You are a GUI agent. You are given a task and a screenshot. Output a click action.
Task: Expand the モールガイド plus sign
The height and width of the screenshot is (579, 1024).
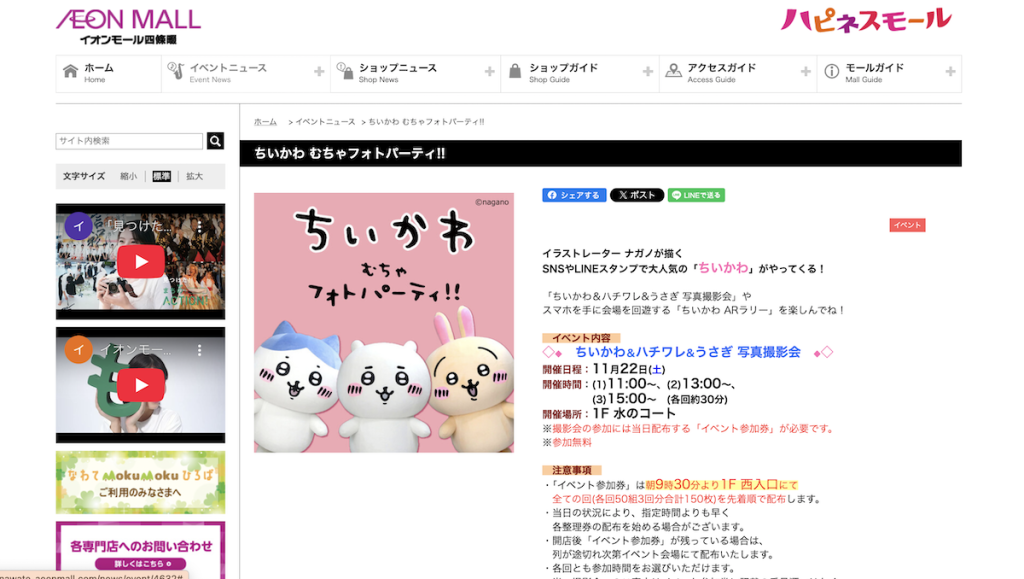pos(951,72)
